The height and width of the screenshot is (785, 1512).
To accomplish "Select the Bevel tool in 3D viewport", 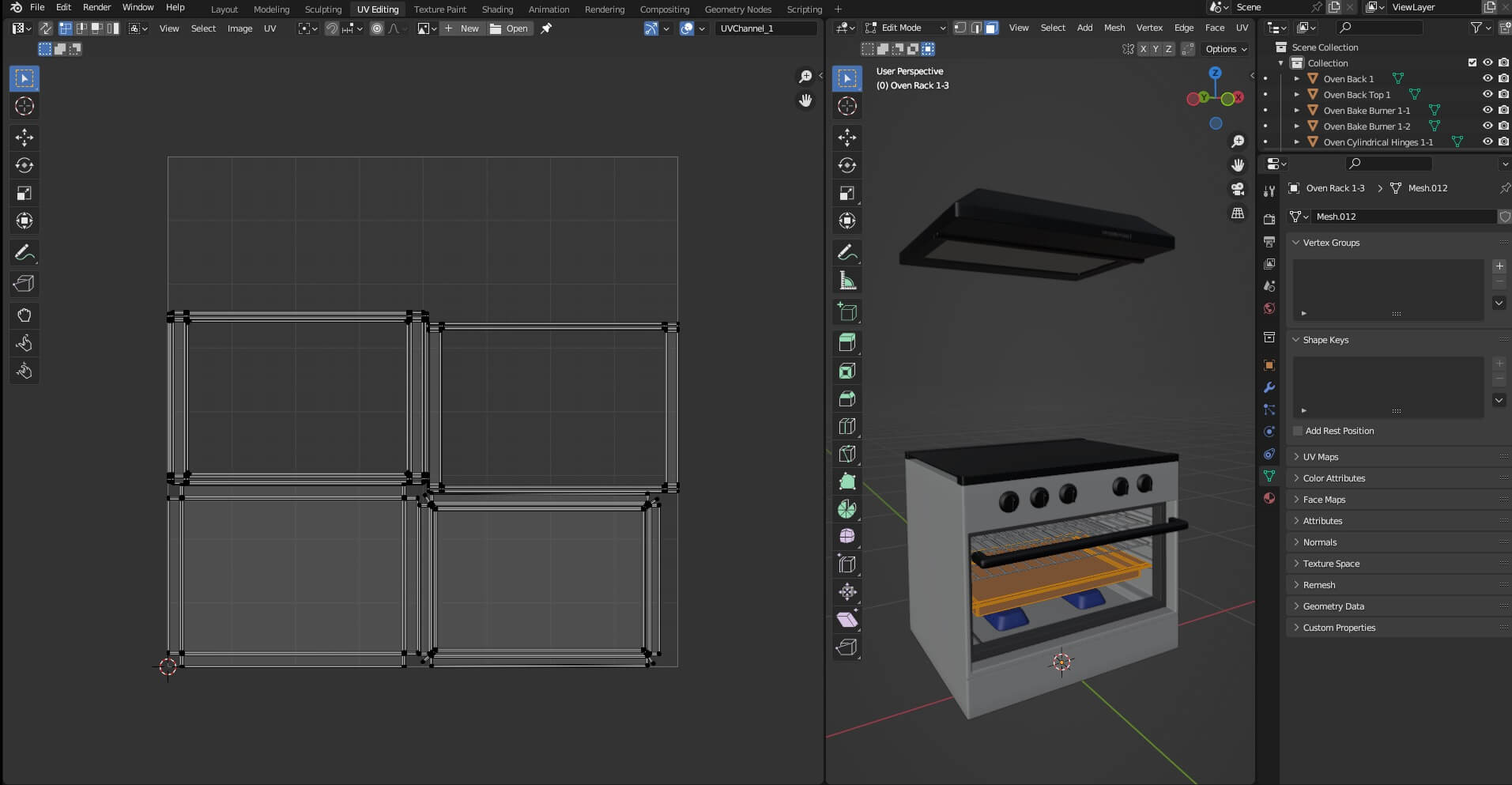I will click(847, 398).
